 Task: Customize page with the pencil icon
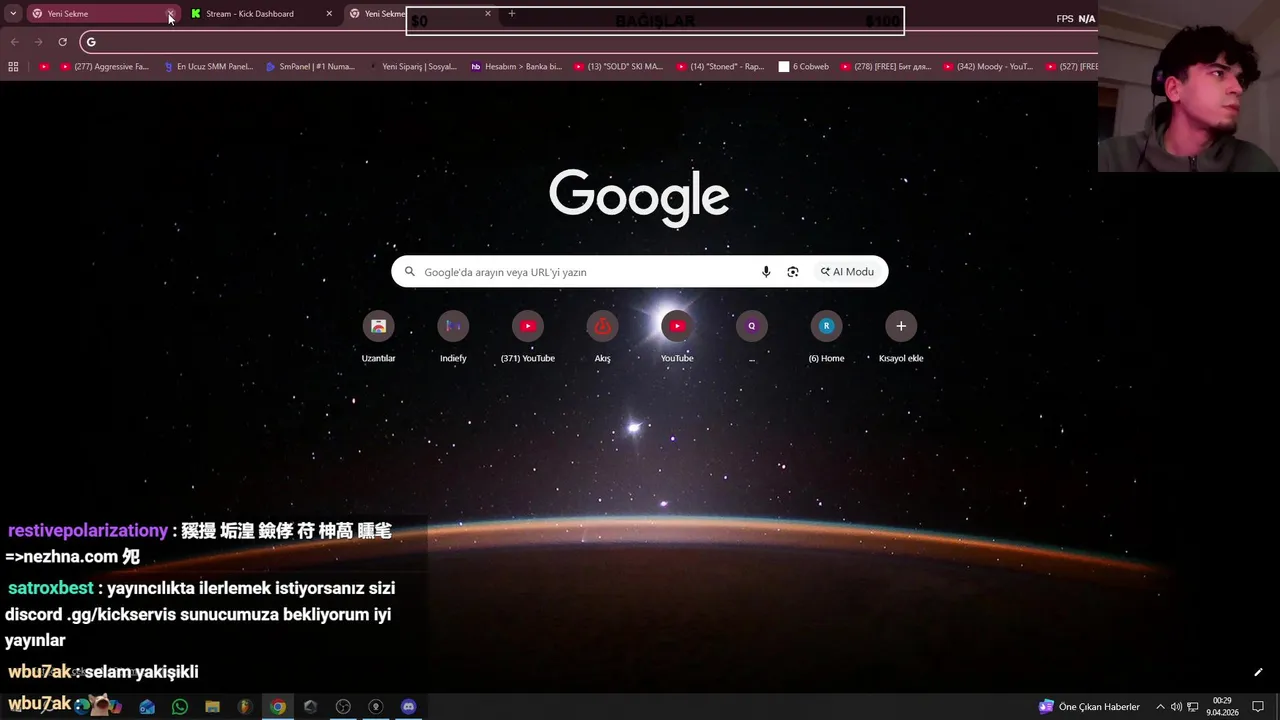tap(1258, 672)
